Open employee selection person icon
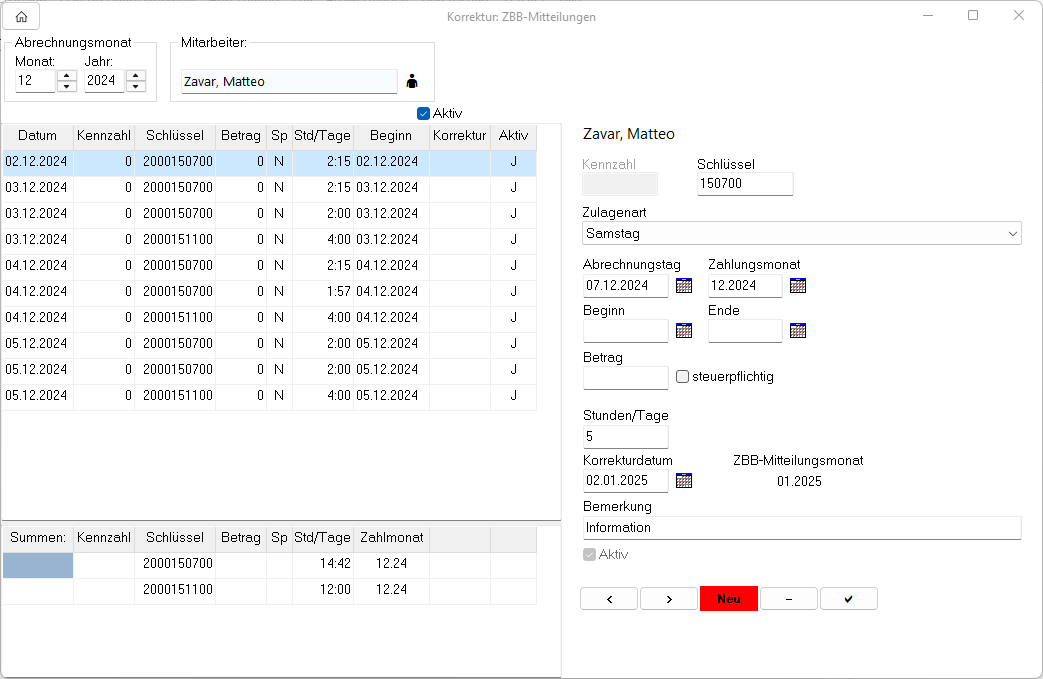This screenshot has height=679, width=1043. point(411,81)
